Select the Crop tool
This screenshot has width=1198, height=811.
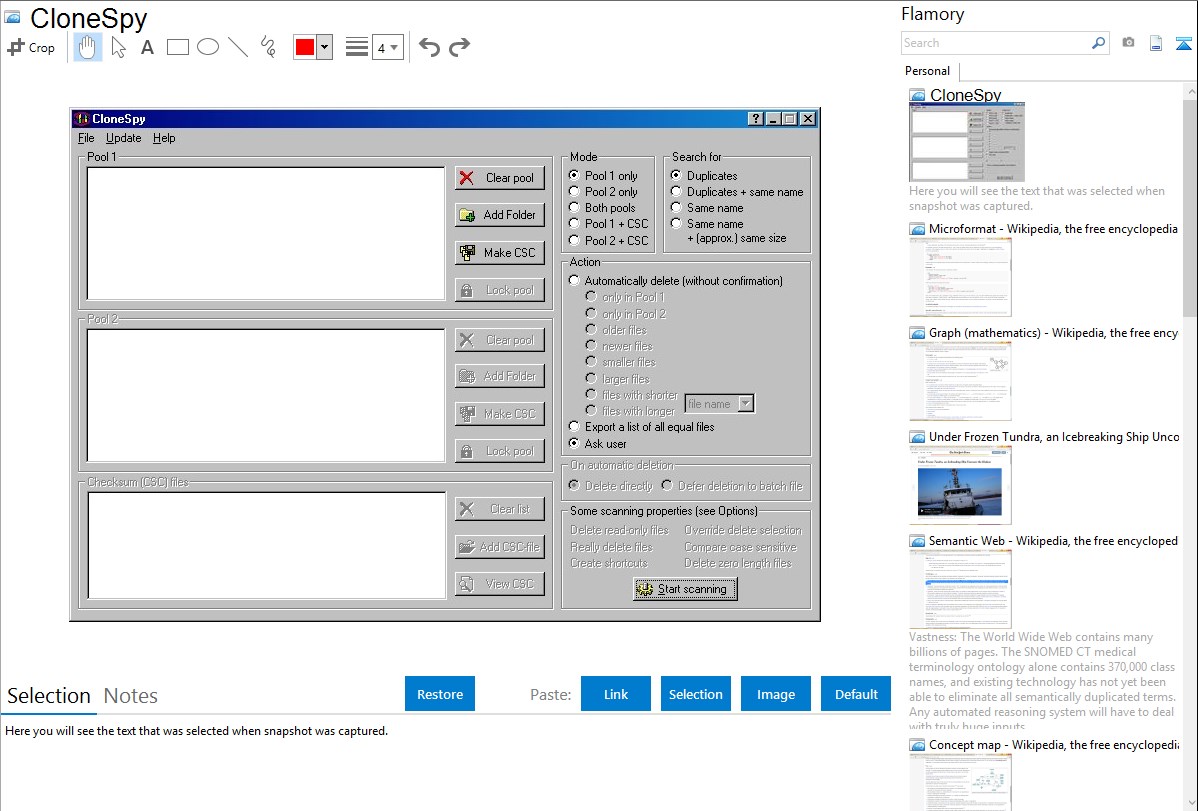coord(31,47)
